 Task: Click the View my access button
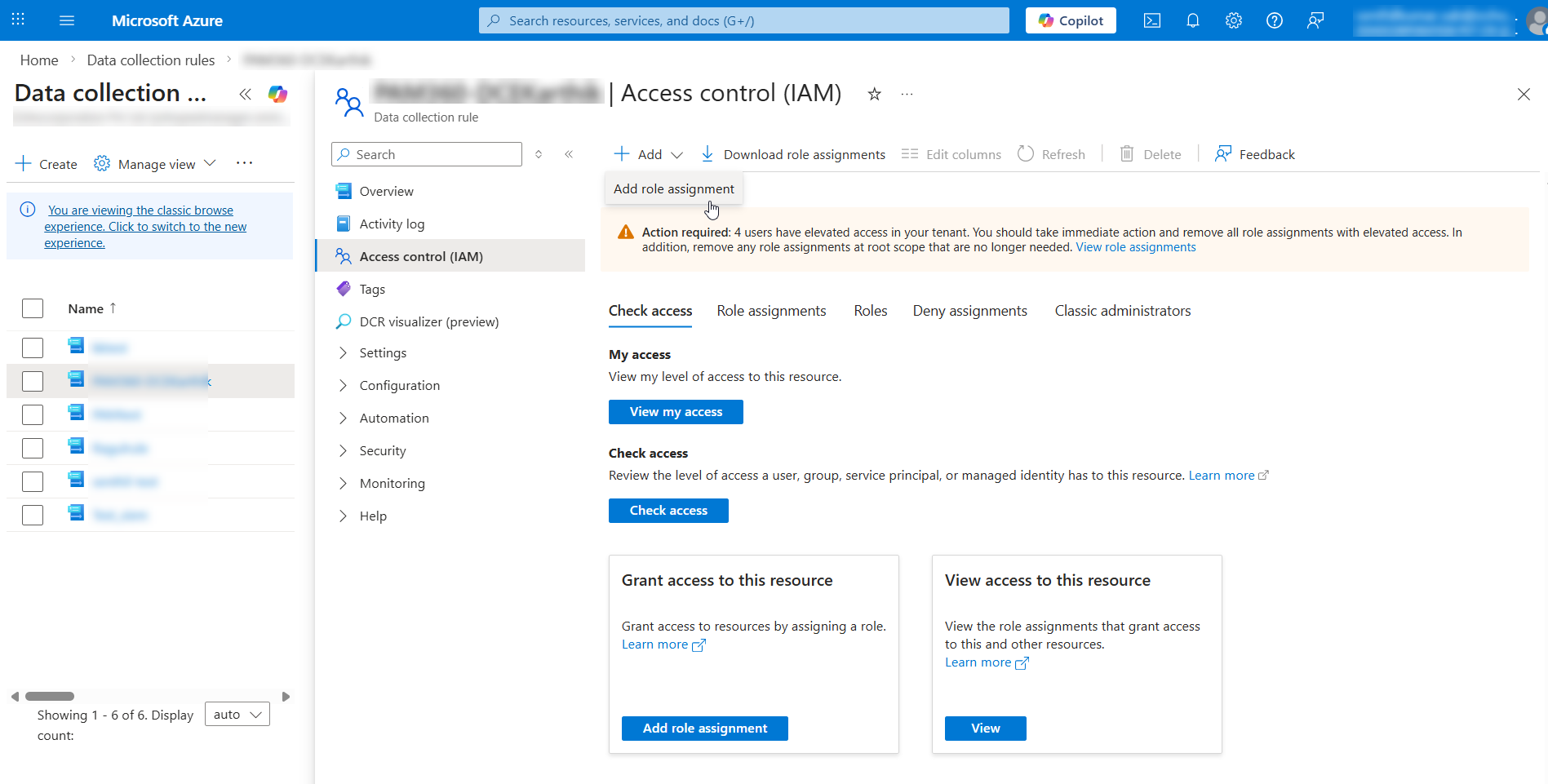[675, 411]
